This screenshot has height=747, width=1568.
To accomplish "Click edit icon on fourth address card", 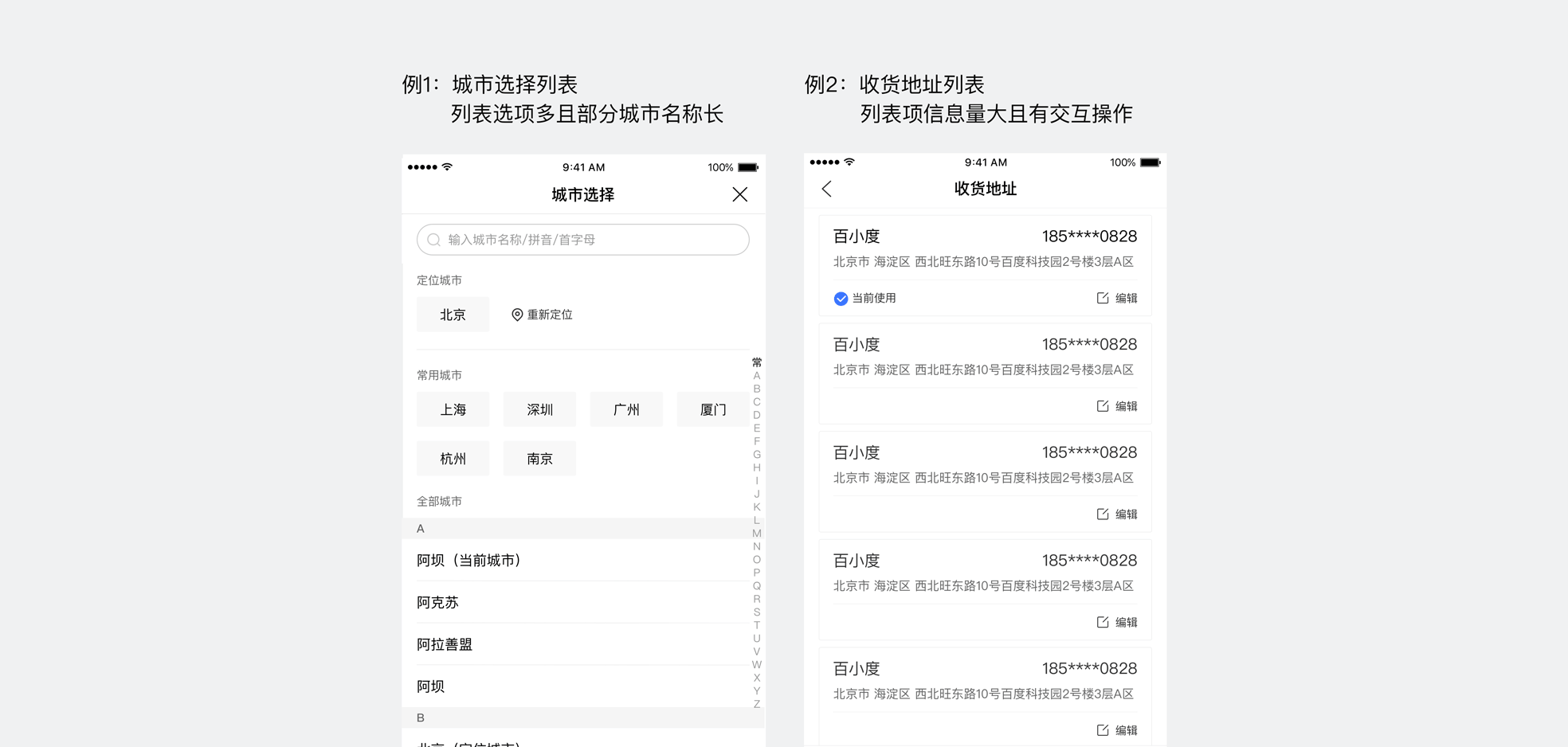I will [1103, 622].
